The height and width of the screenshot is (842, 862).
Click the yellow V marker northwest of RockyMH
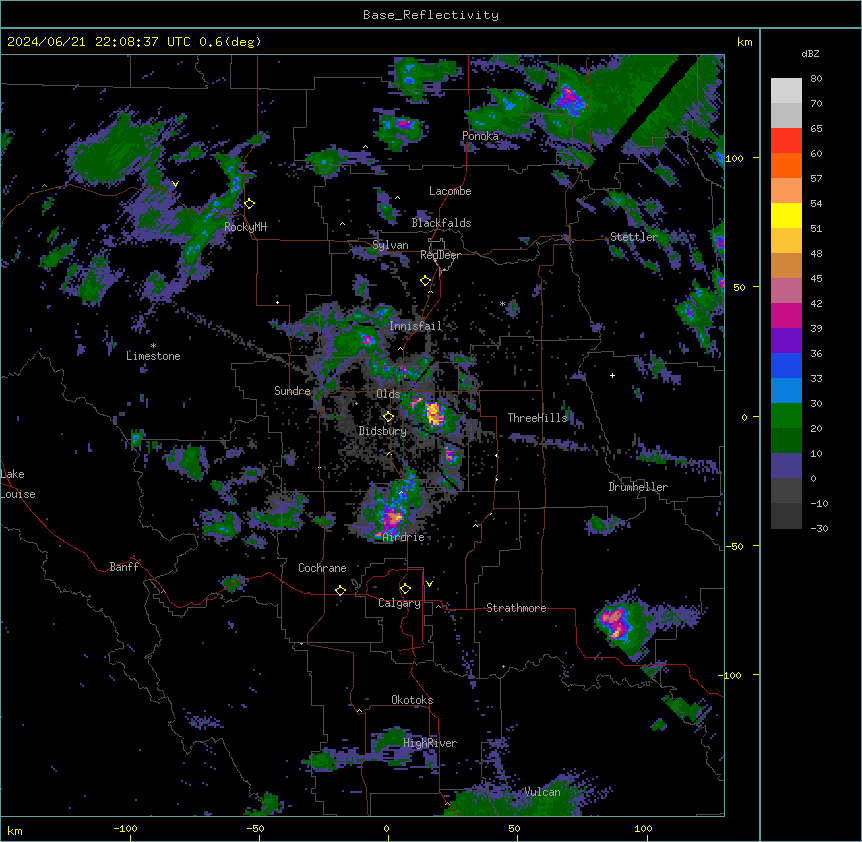(x=175, y=184)
